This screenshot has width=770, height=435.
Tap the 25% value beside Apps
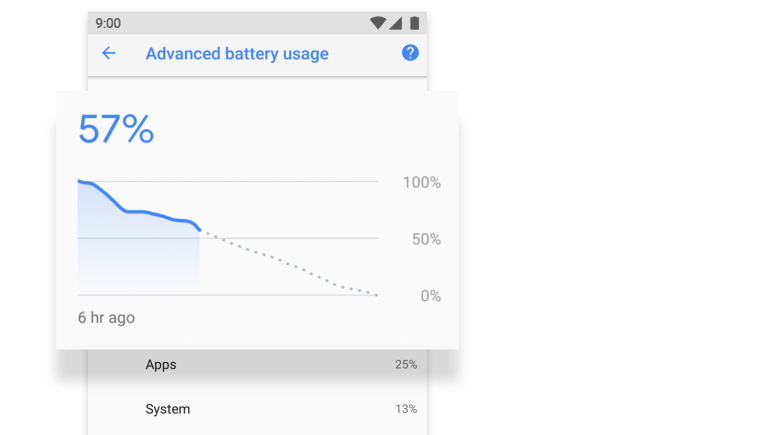tap(405, 365)
